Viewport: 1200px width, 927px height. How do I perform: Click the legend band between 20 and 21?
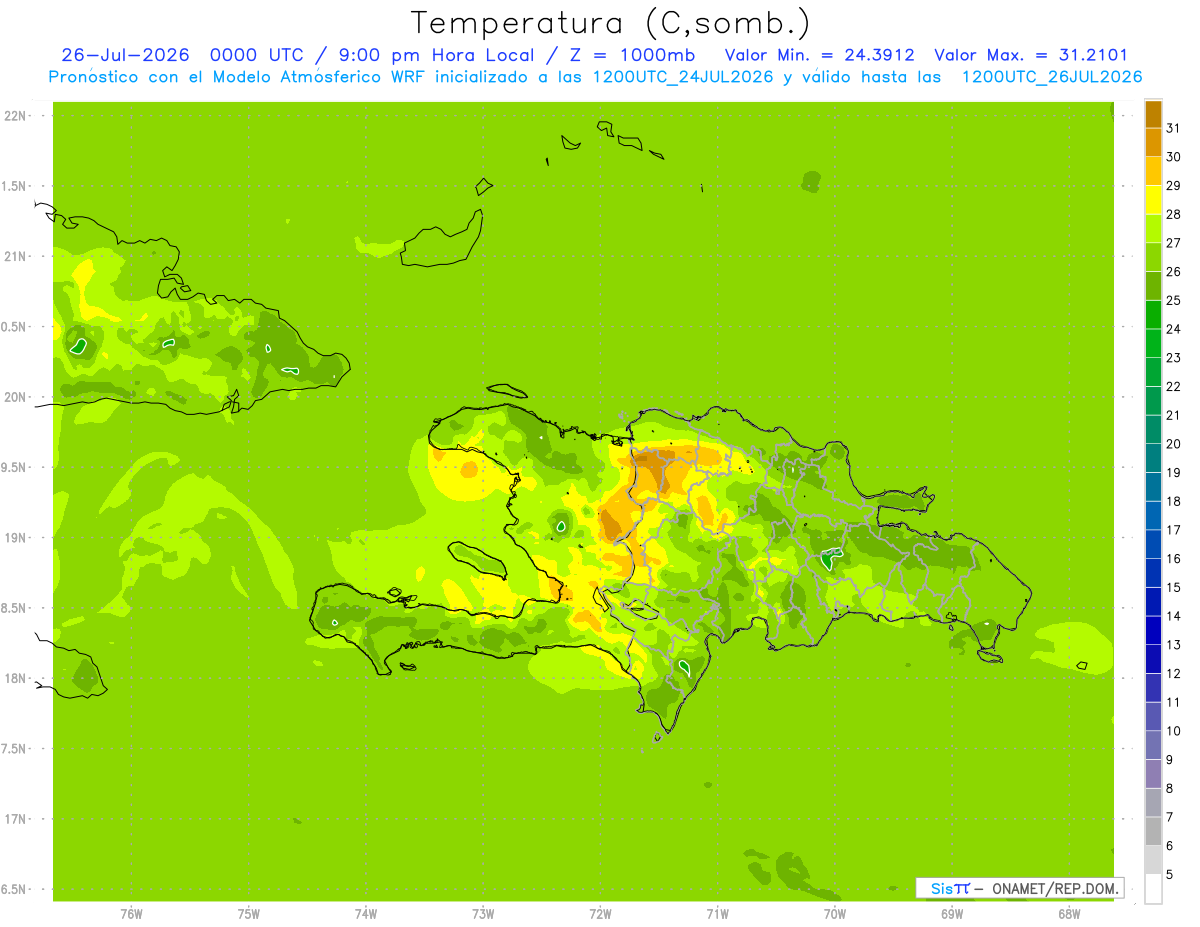tap(1153, 430)
